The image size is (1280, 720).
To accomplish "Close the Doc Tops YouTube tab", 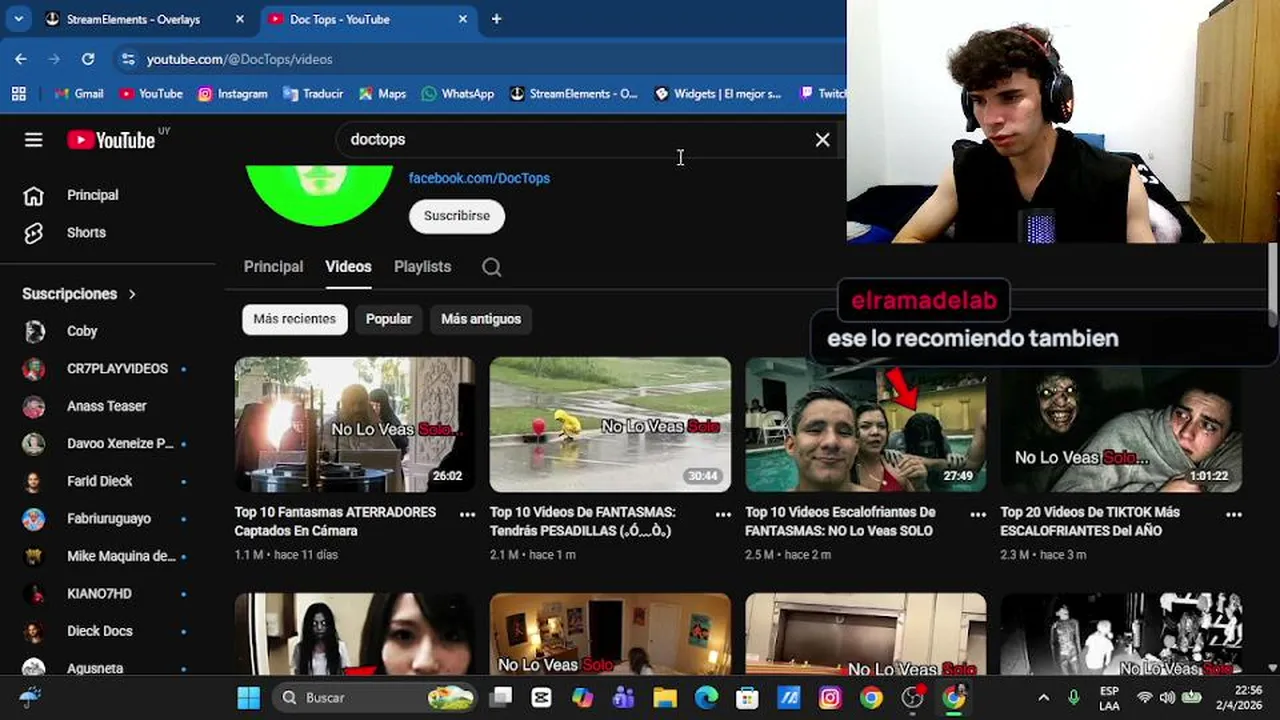I will click(x=463, y=19).
